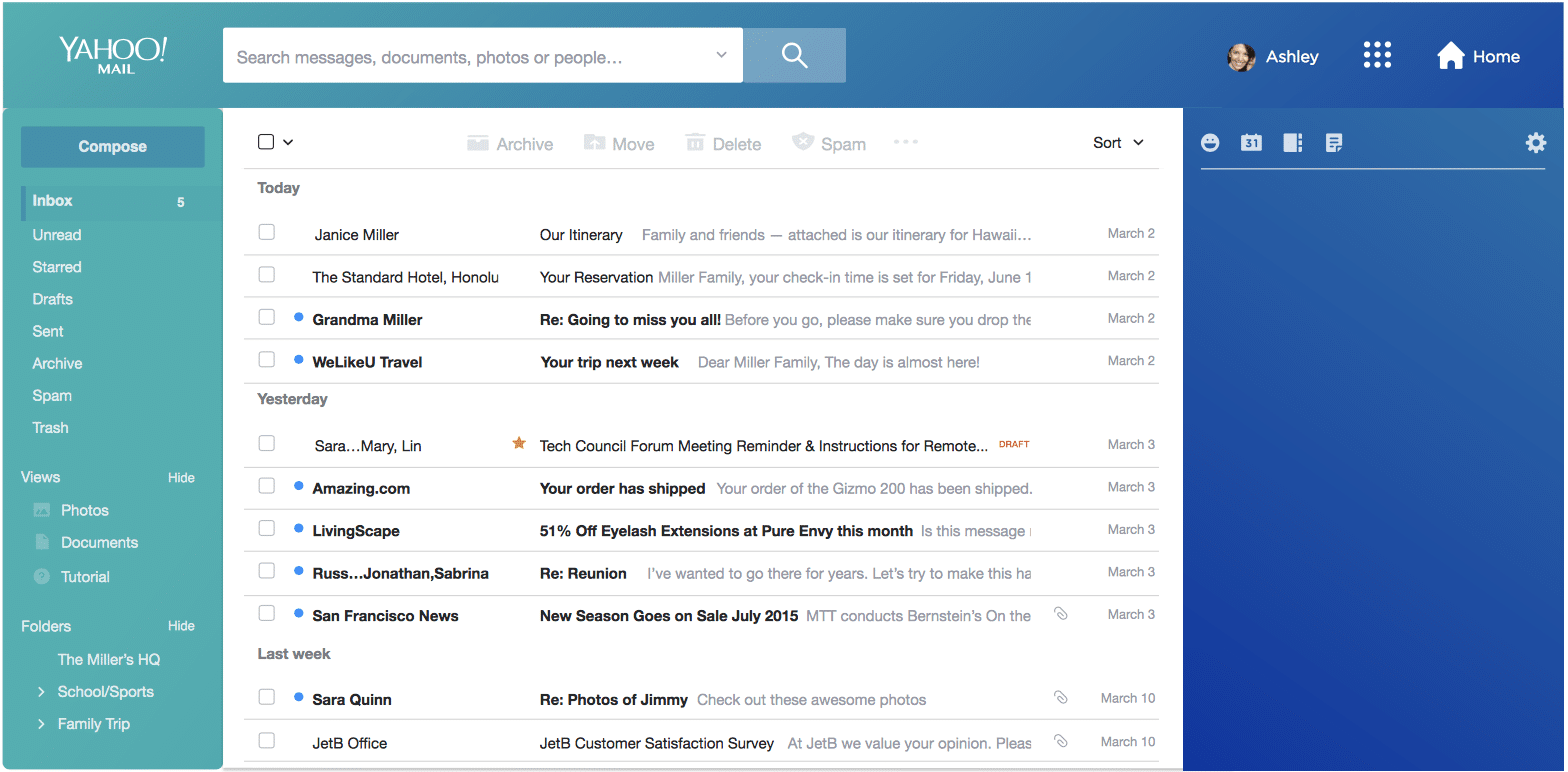Click attachment paperclip on Sara Quinn email

[x=1061, y=697]
